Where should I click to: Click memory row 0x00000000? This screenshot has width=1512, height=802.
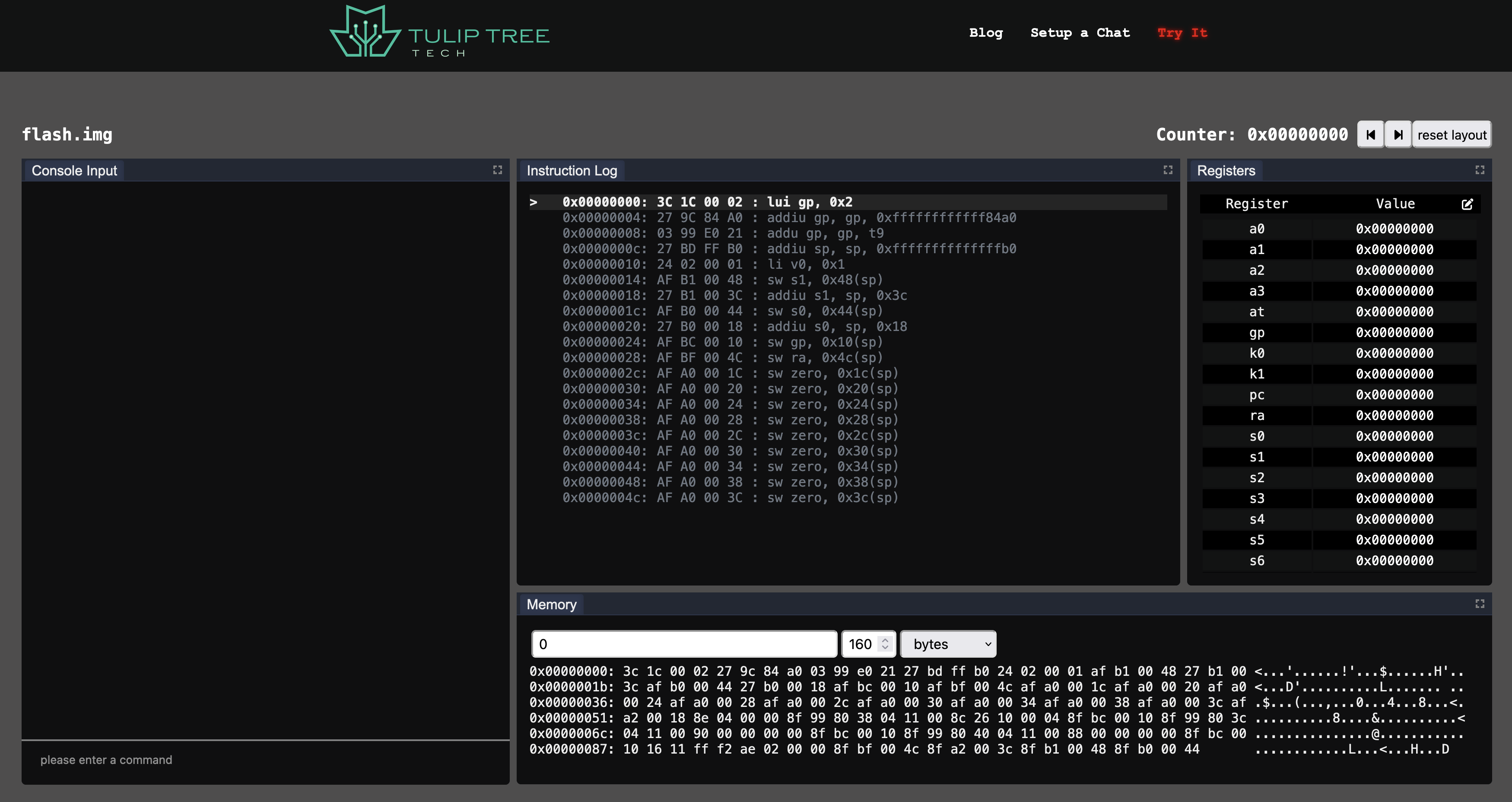point(997,671)
